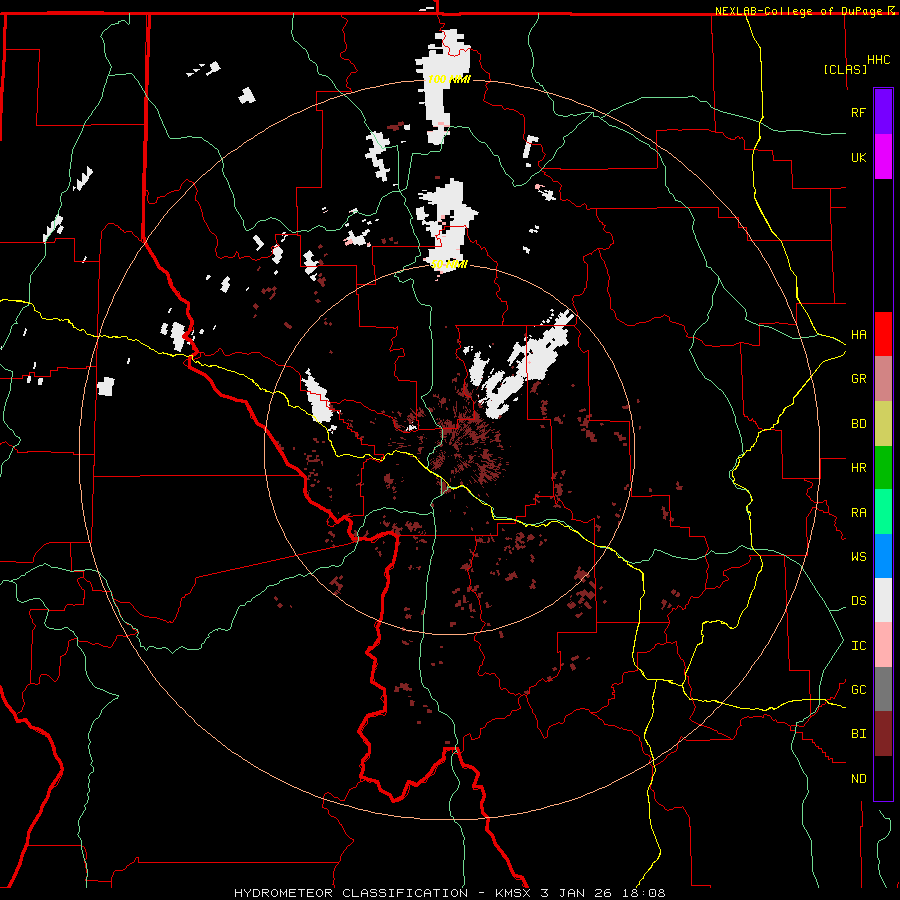900x900 pixels.
Task: Click the HHC product label
Action: [879, 60]
